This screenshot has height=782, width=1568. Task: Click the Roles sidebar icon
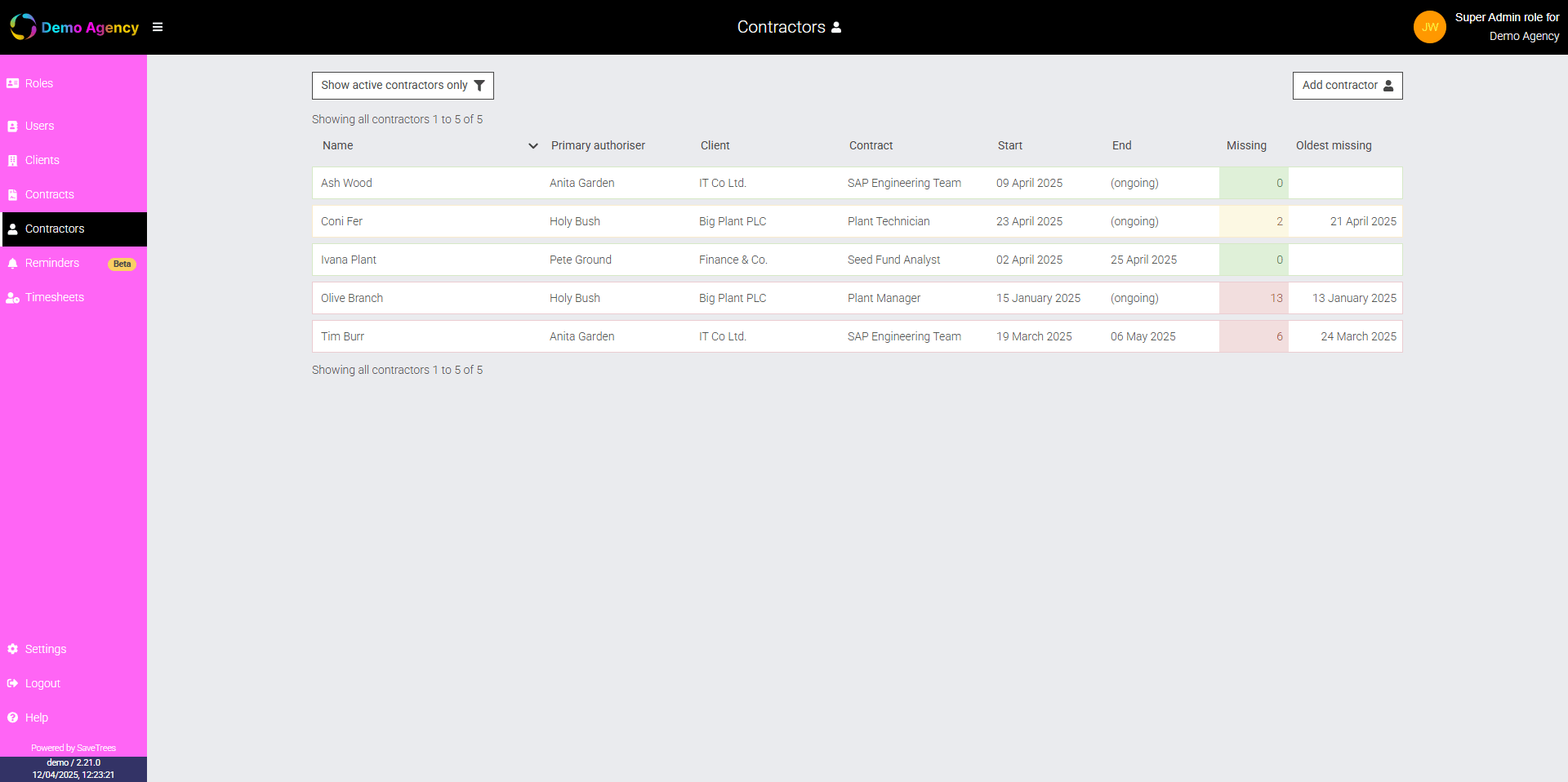[x=12, y=83]
